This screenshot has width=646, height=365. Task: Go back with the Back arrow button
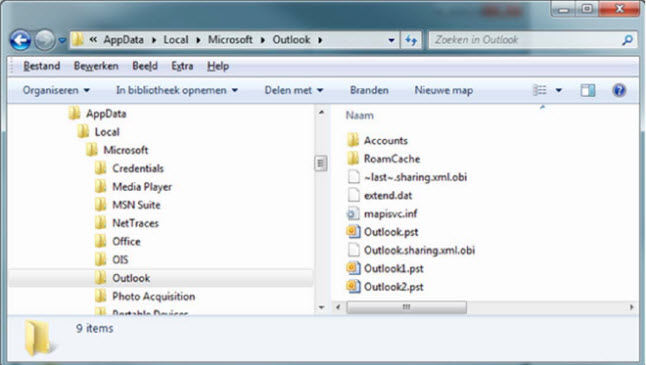pos(20,40)
